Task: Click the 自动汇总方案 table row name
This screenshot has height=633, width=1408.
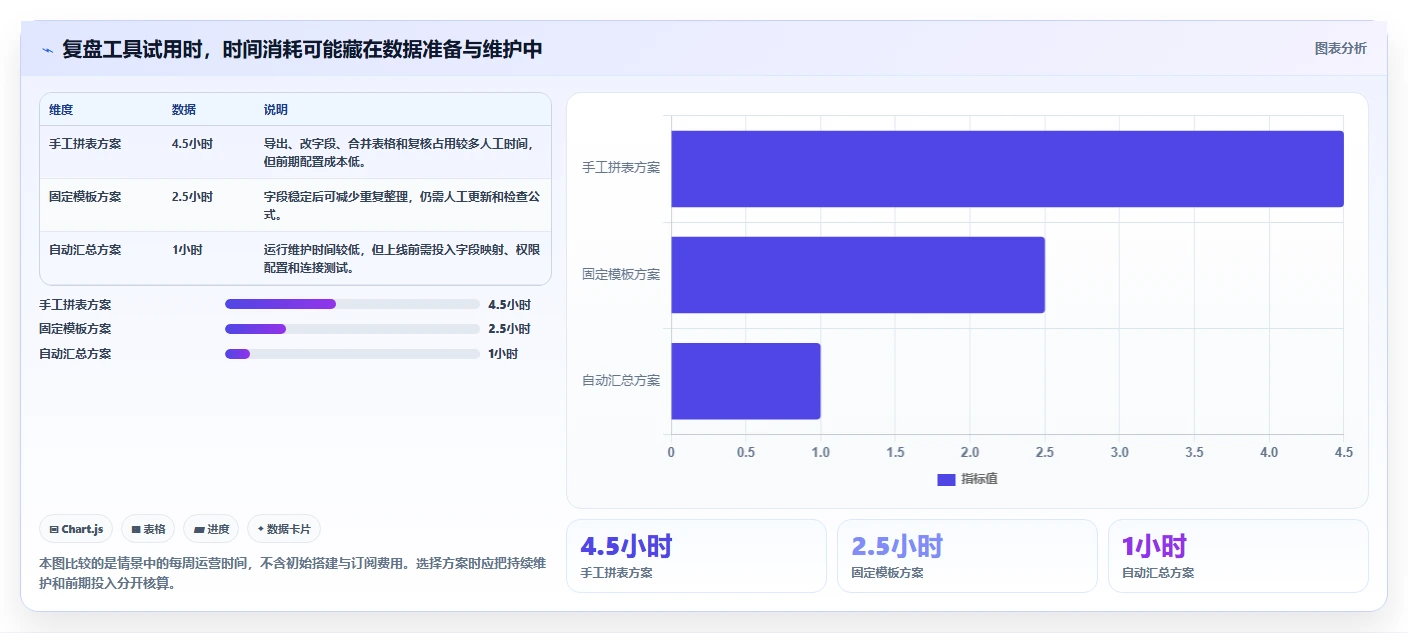Action: point(85,249)
